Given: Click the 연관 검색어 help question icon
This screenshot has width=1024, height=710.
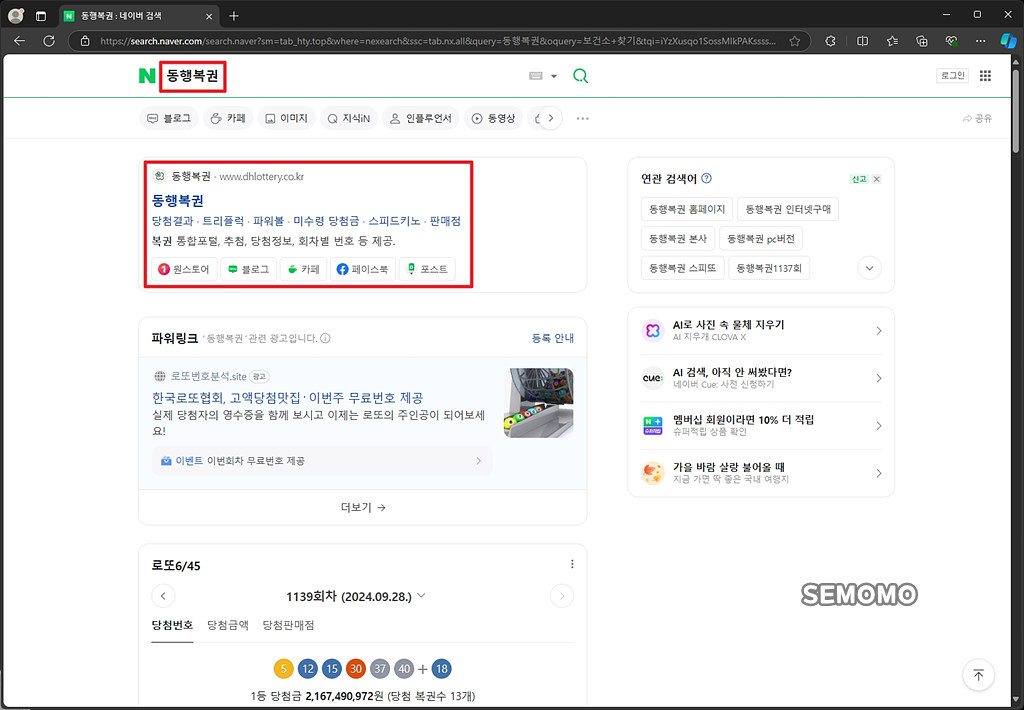Looking at the screenshot, I should pyautogui.click(x=706, y=178).
